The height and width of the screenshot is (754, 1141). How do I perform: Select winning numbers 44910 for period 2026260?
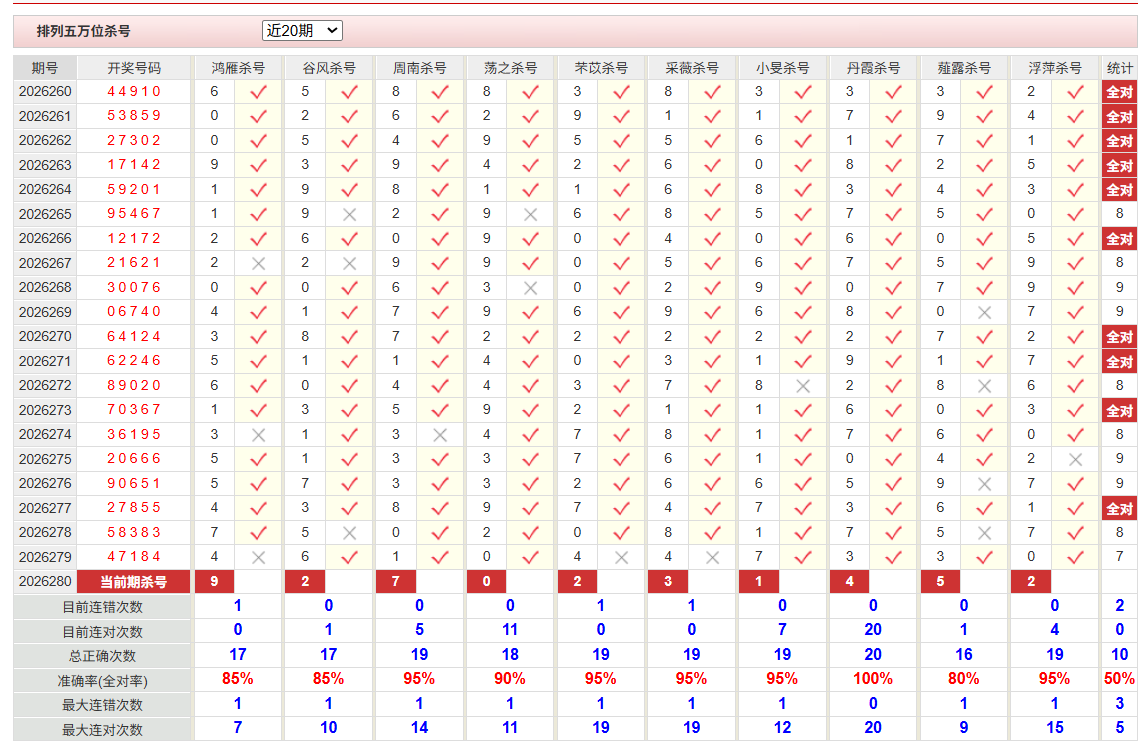[x=134, y=92]
